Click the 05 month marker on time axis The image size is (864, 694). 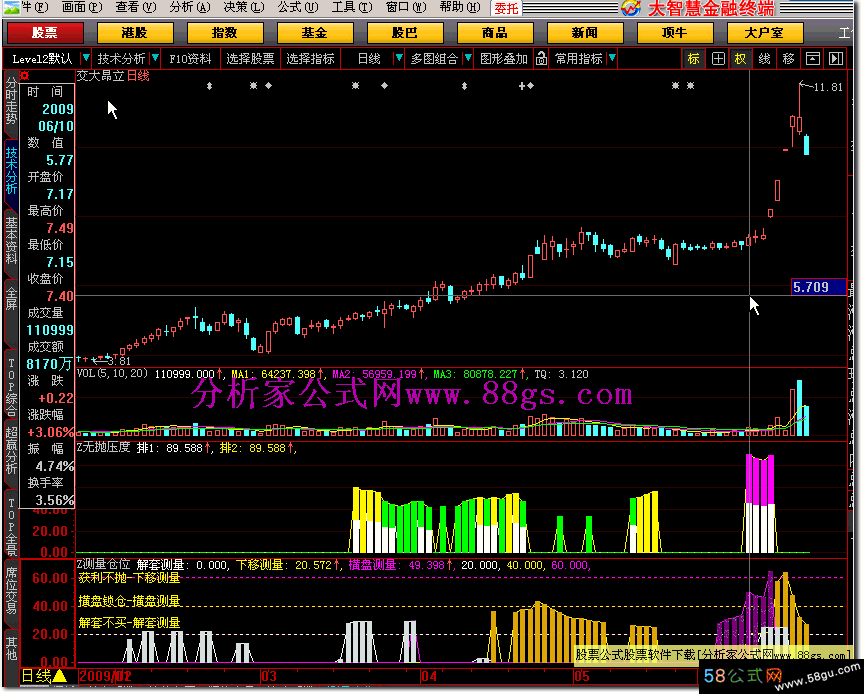click(x=582, y=676)
